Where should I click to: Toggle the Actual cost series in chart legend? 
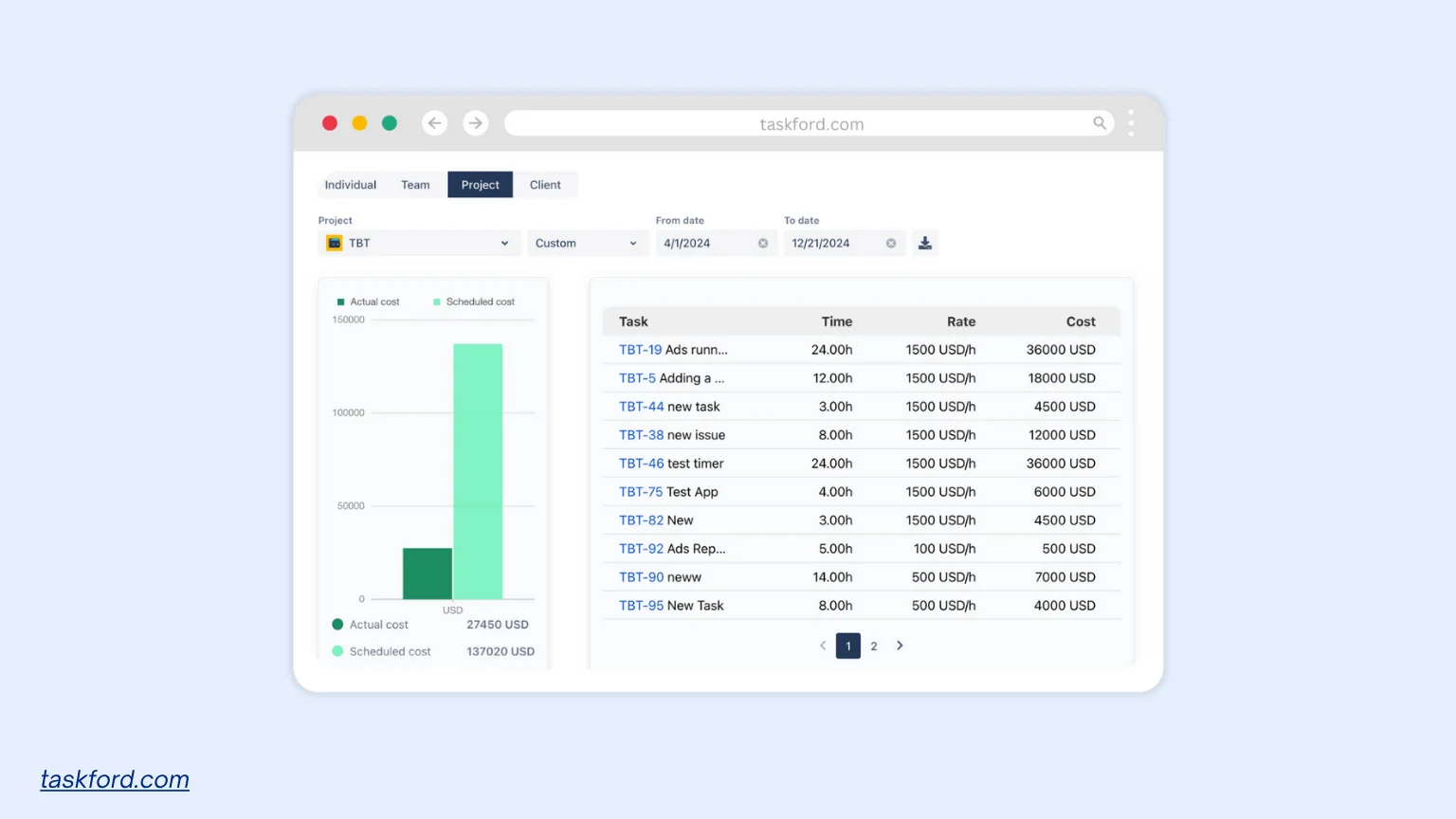coord(370,301)
